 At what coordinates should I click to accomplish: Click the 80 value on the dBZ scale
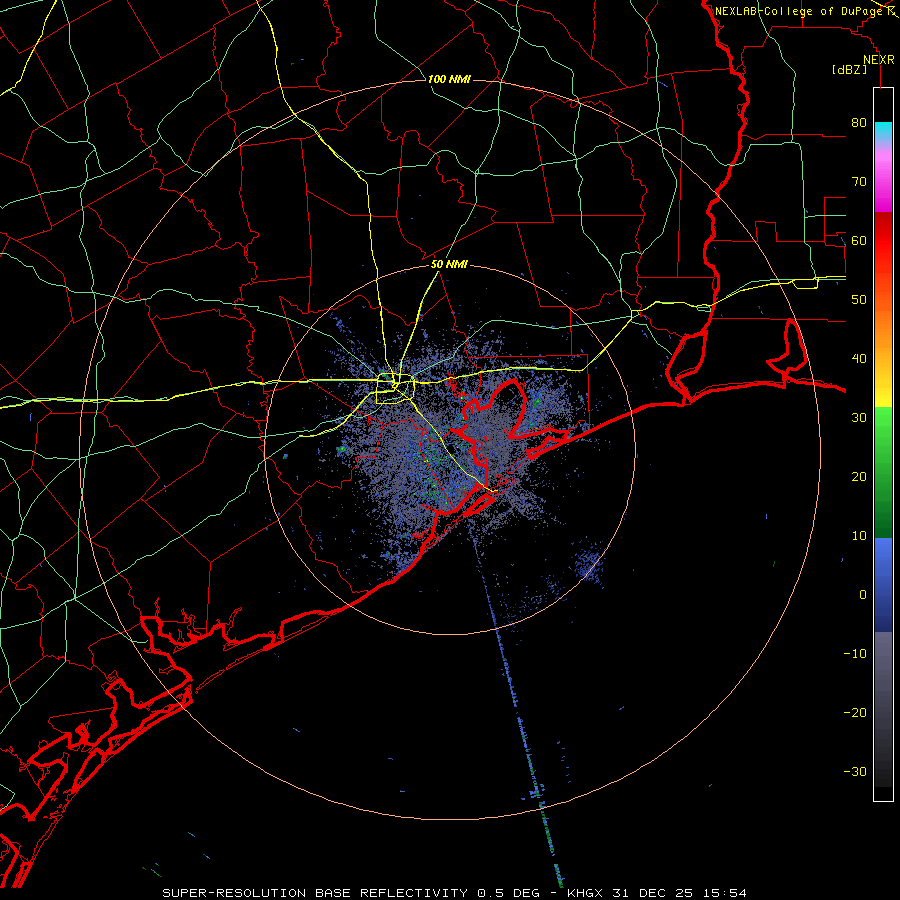[859, 122]
